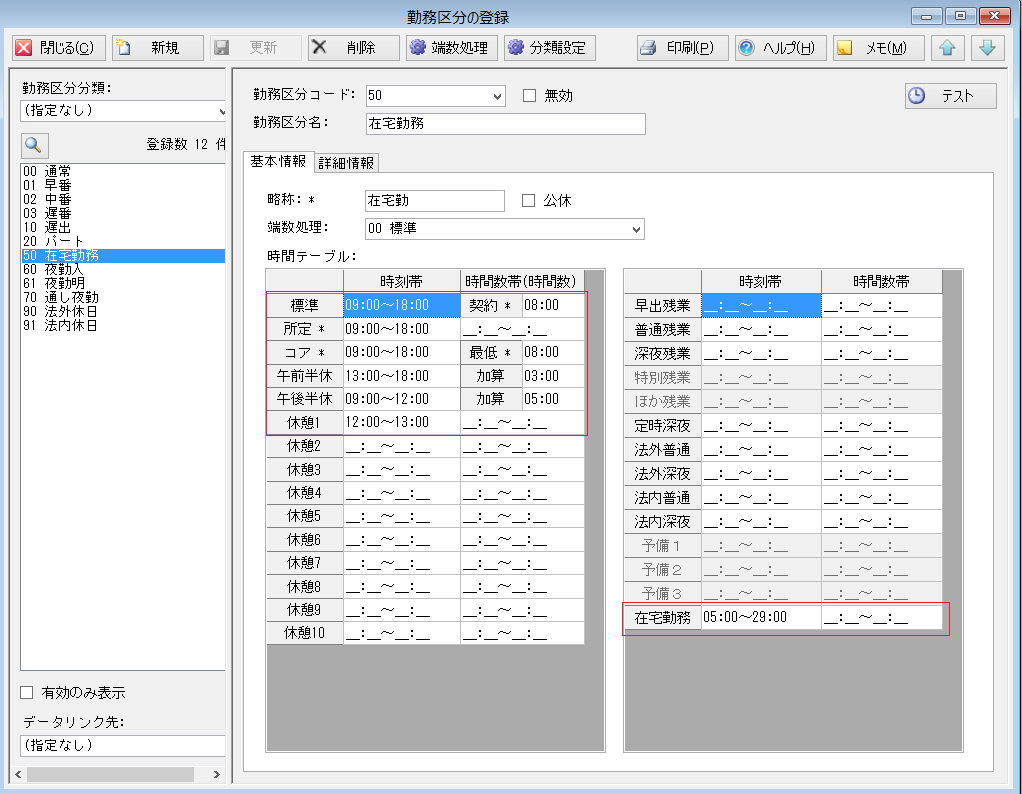The height and width of the screenshot is (794, 1022).
Task: Click the 新規 (New) document icon
Action: [125, 48]
